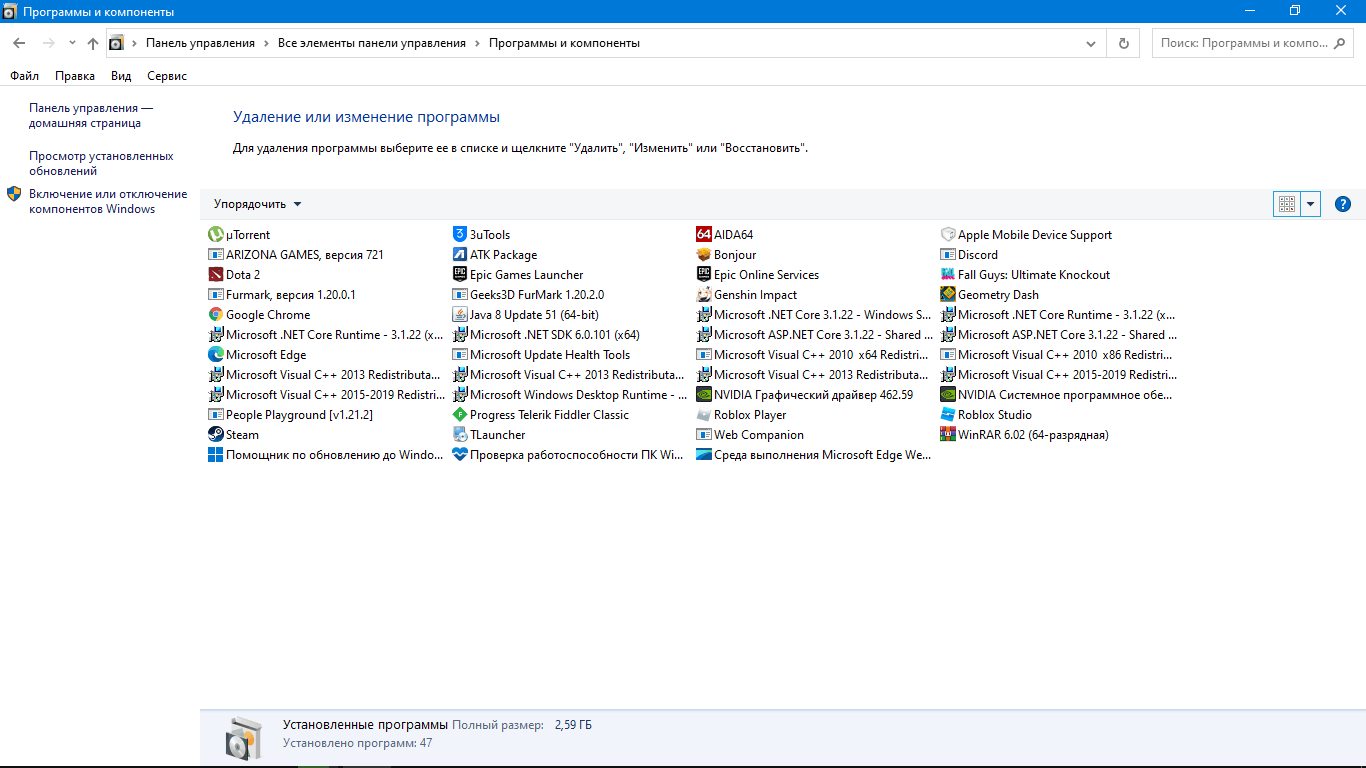Select the Dota 2 icon
The width and height of the screenshot is (1366, 768).
coord(216,275)
